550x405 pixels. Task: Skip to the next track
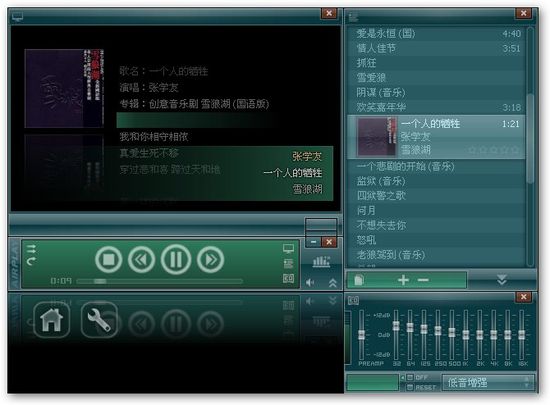[210, 259]
